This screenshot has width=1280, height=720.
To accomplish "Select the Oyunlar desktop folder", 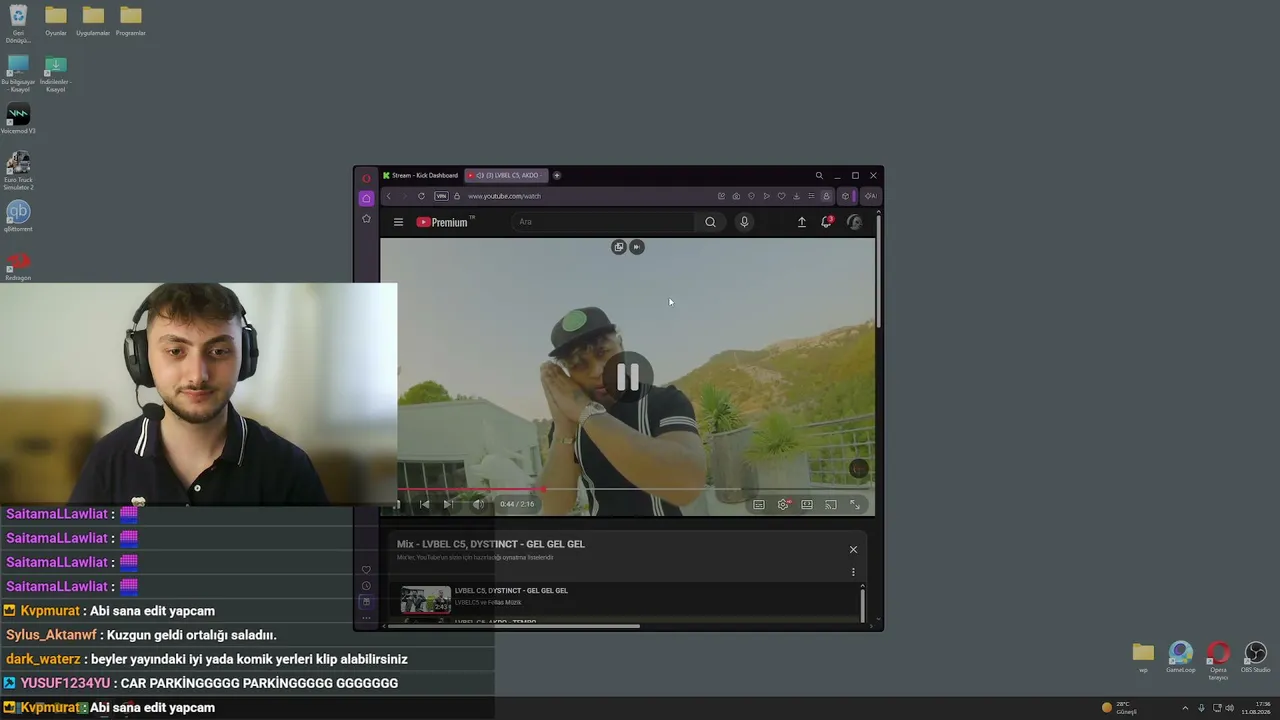I will click(56, 20).
